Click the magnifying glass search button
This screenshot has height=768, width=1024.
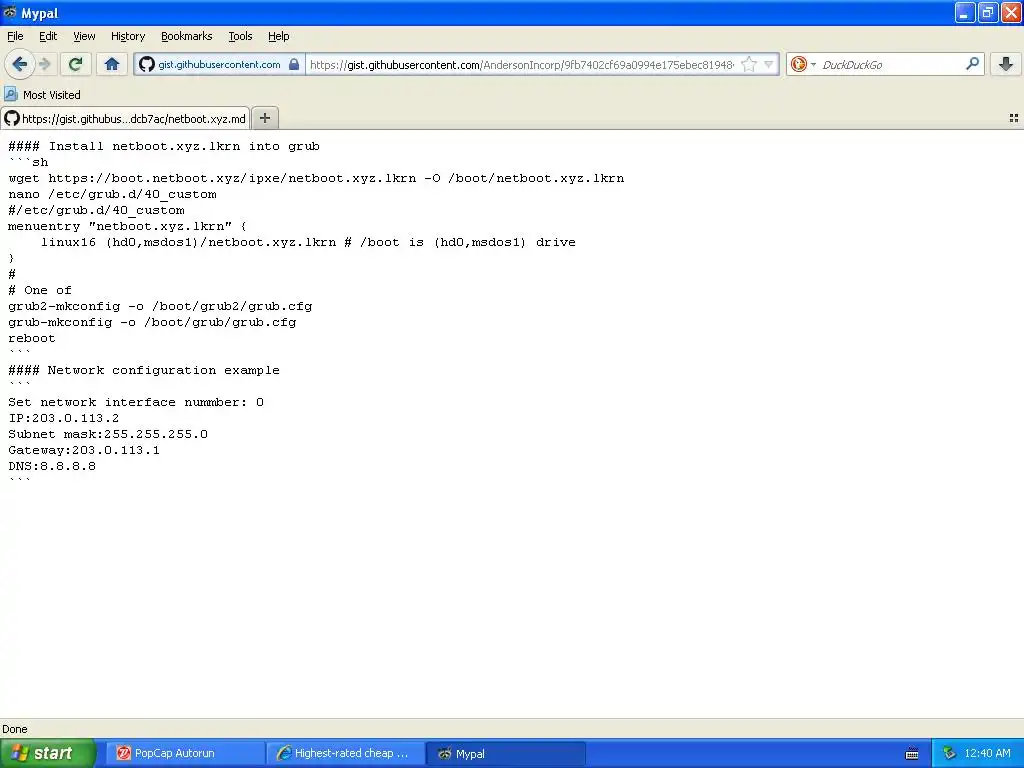(972, 63)
